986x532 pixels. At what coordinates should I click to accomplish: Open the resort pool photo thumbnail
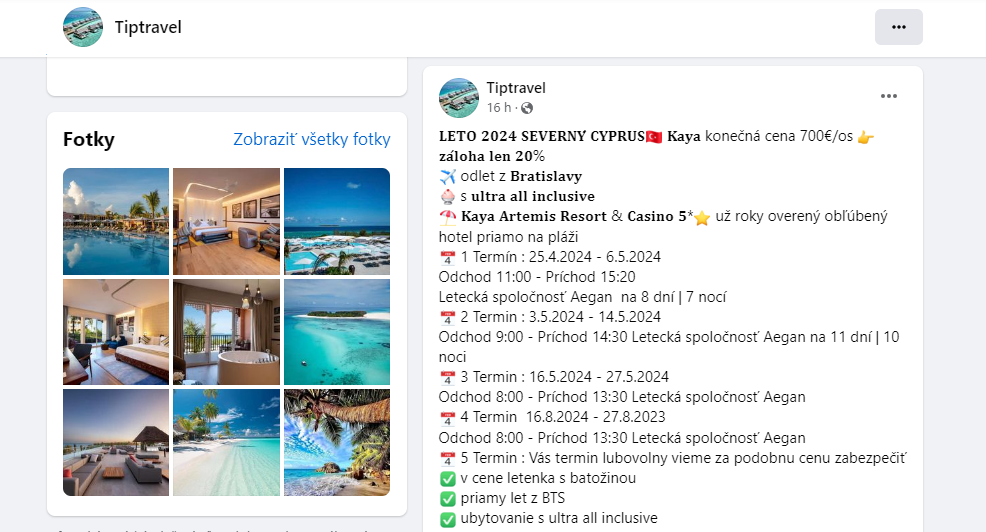click(116, 221)
